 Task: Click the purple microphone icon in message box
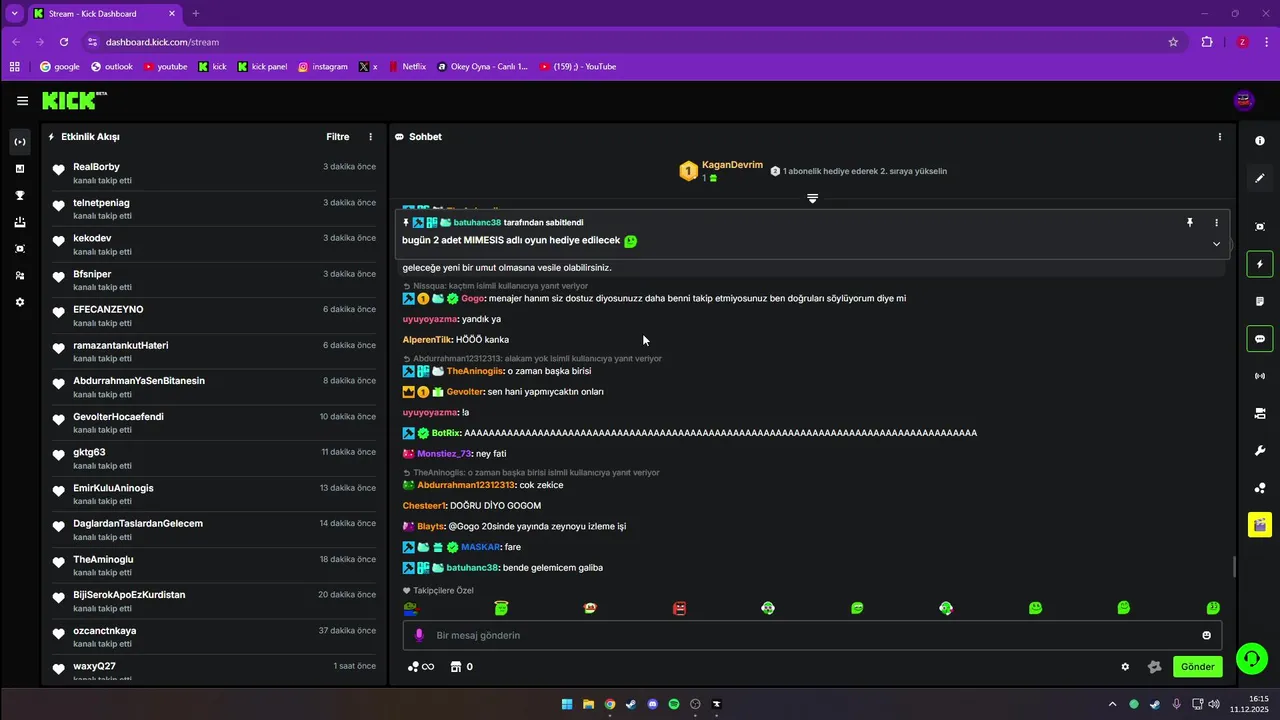(419, 635)
